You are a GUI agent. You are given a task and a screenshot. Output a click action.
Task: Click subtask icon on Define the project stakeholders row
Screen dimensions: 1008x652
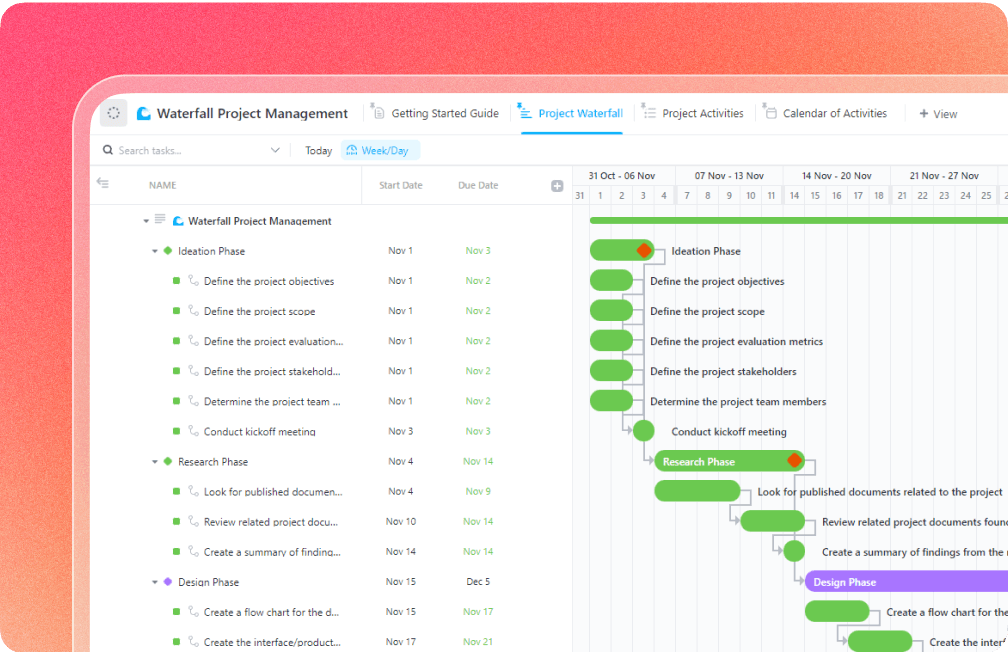[194, 370]
